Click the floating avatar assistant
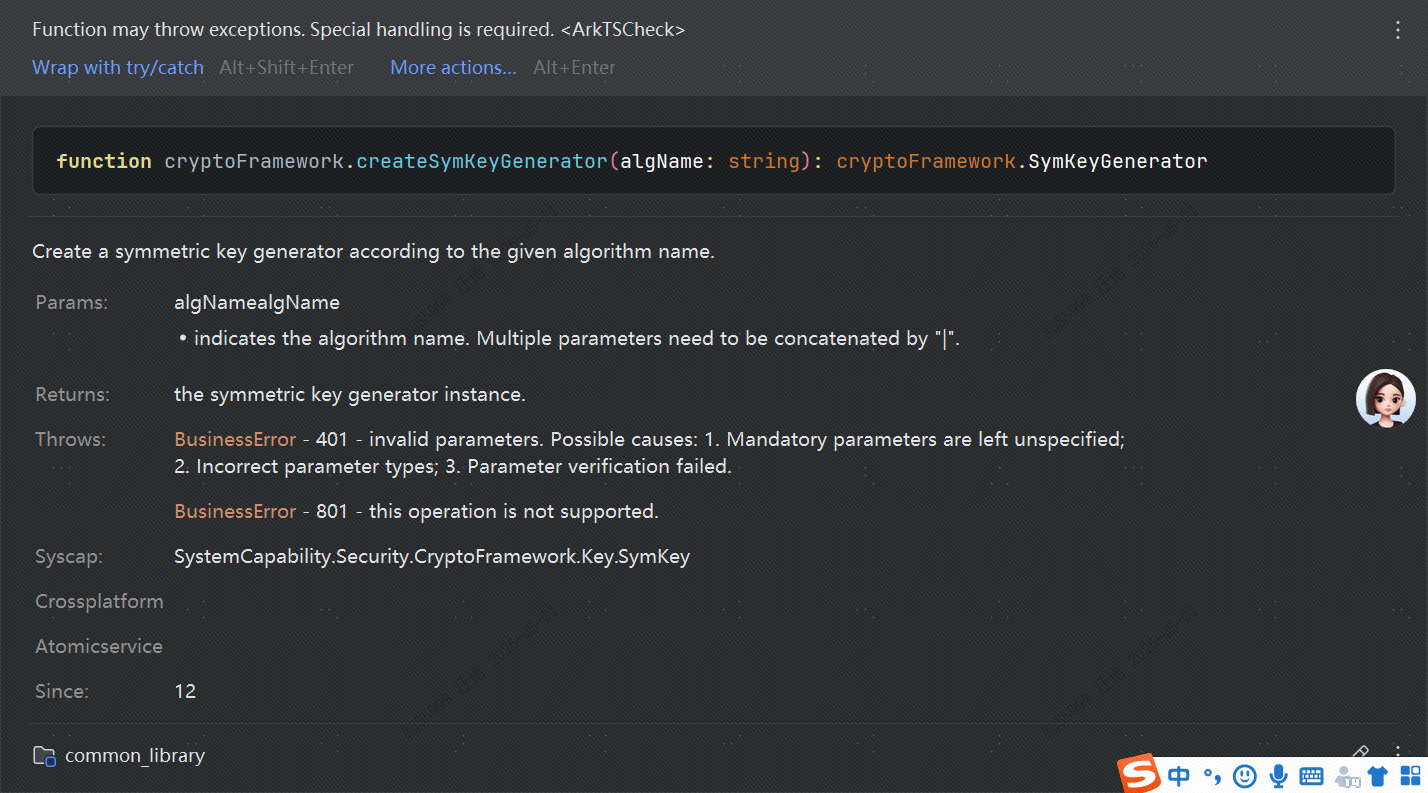1428x793 pixels. (1386, 399)
